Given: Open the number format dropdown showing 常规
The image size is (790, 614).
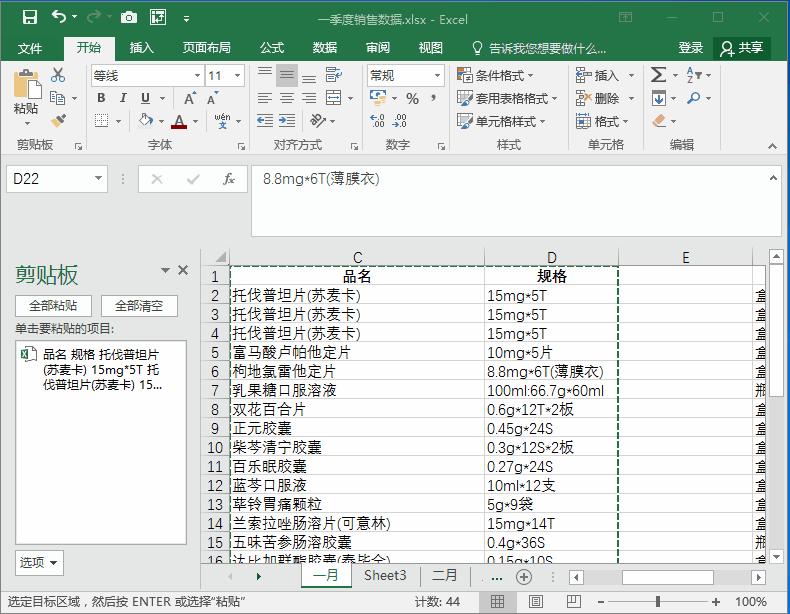Looking at the screenshot, I should click(x=437, y=76).
